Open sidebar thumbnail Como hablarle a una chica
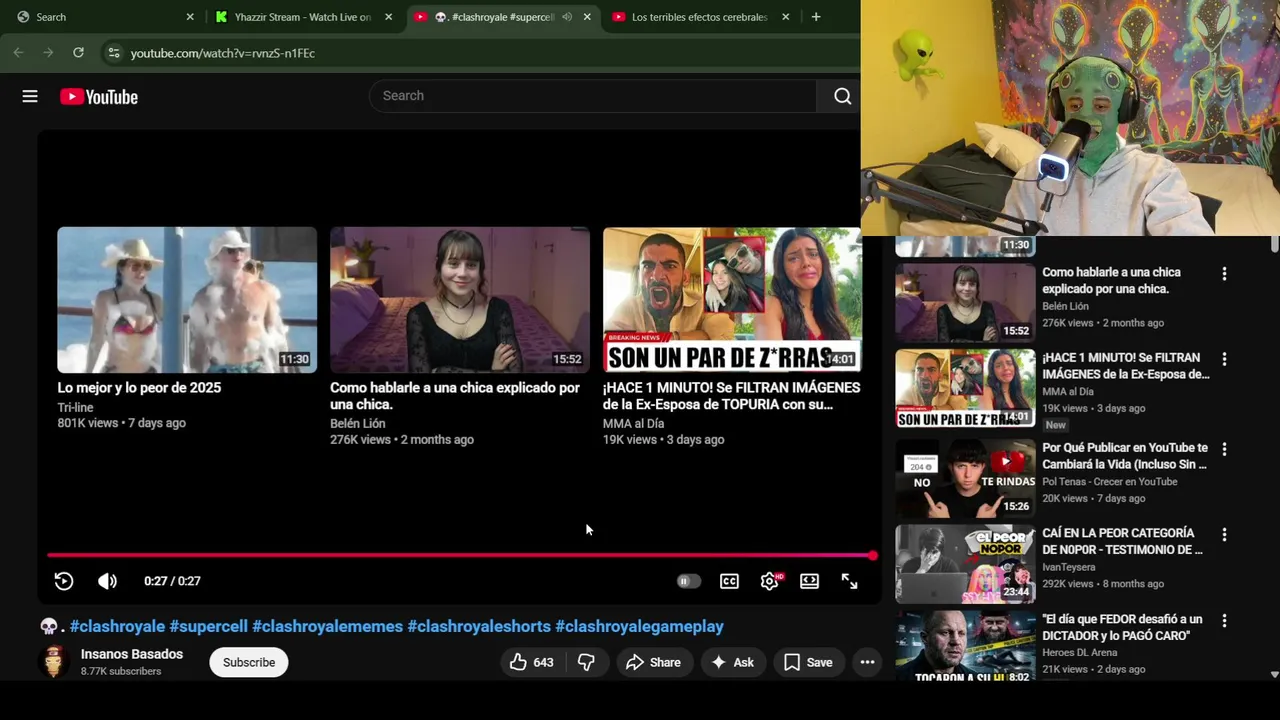This screenshot has width=1280, height=720. click(965, 303)
